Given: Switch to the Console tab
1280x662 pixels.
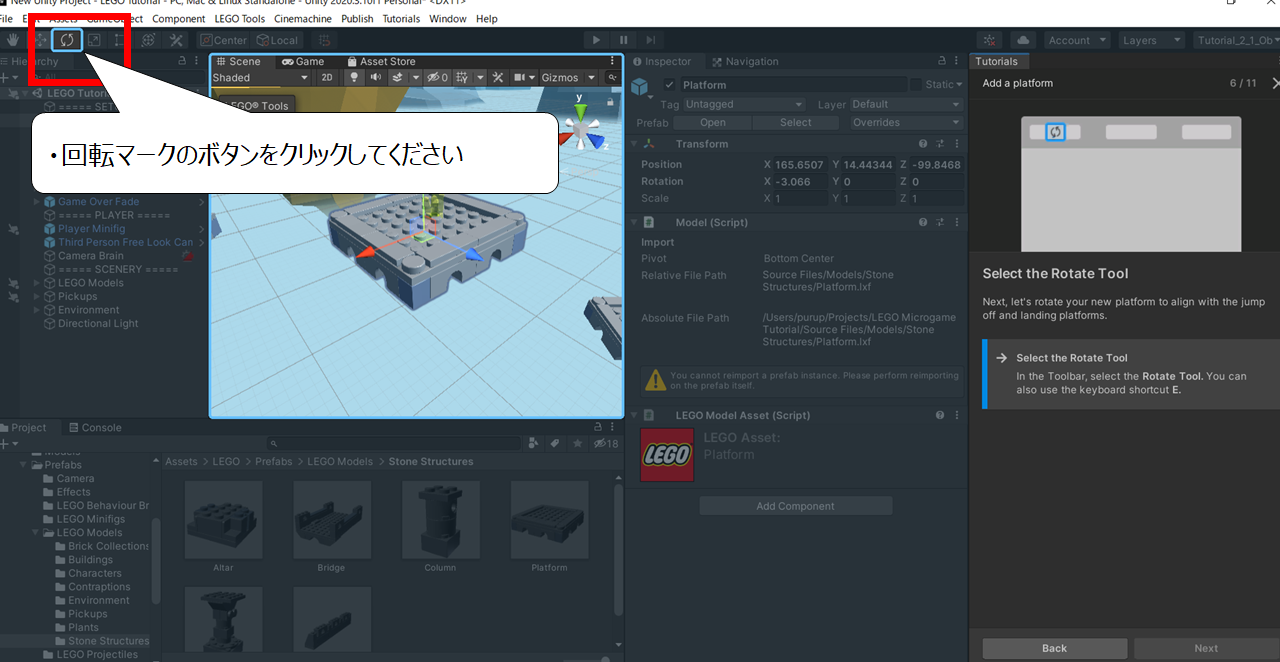Looking at the screenshot, I should [93, 427].
